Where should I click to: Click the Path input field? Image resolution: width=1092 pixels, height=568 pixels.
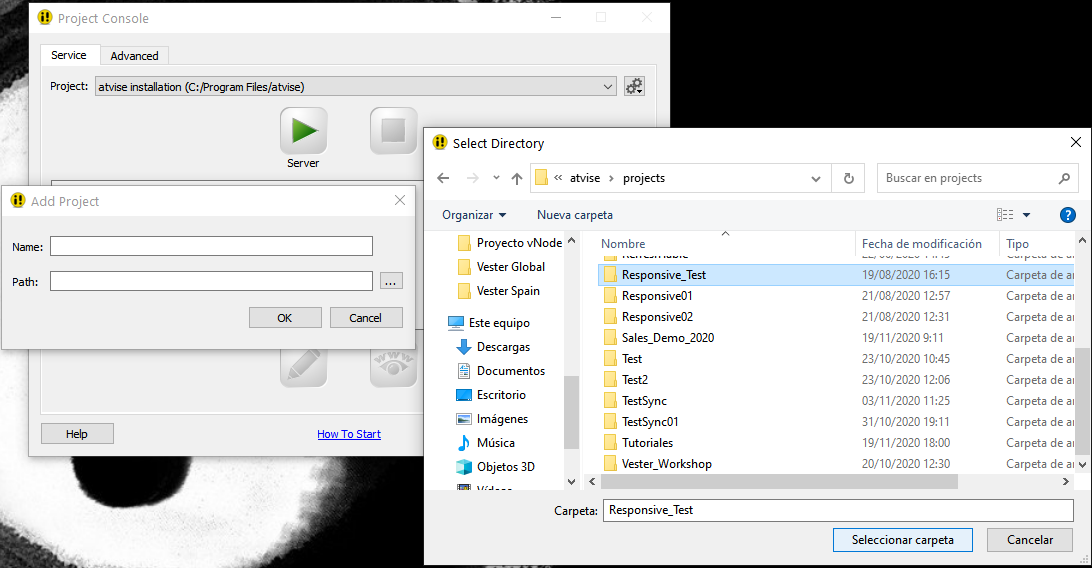211,281
